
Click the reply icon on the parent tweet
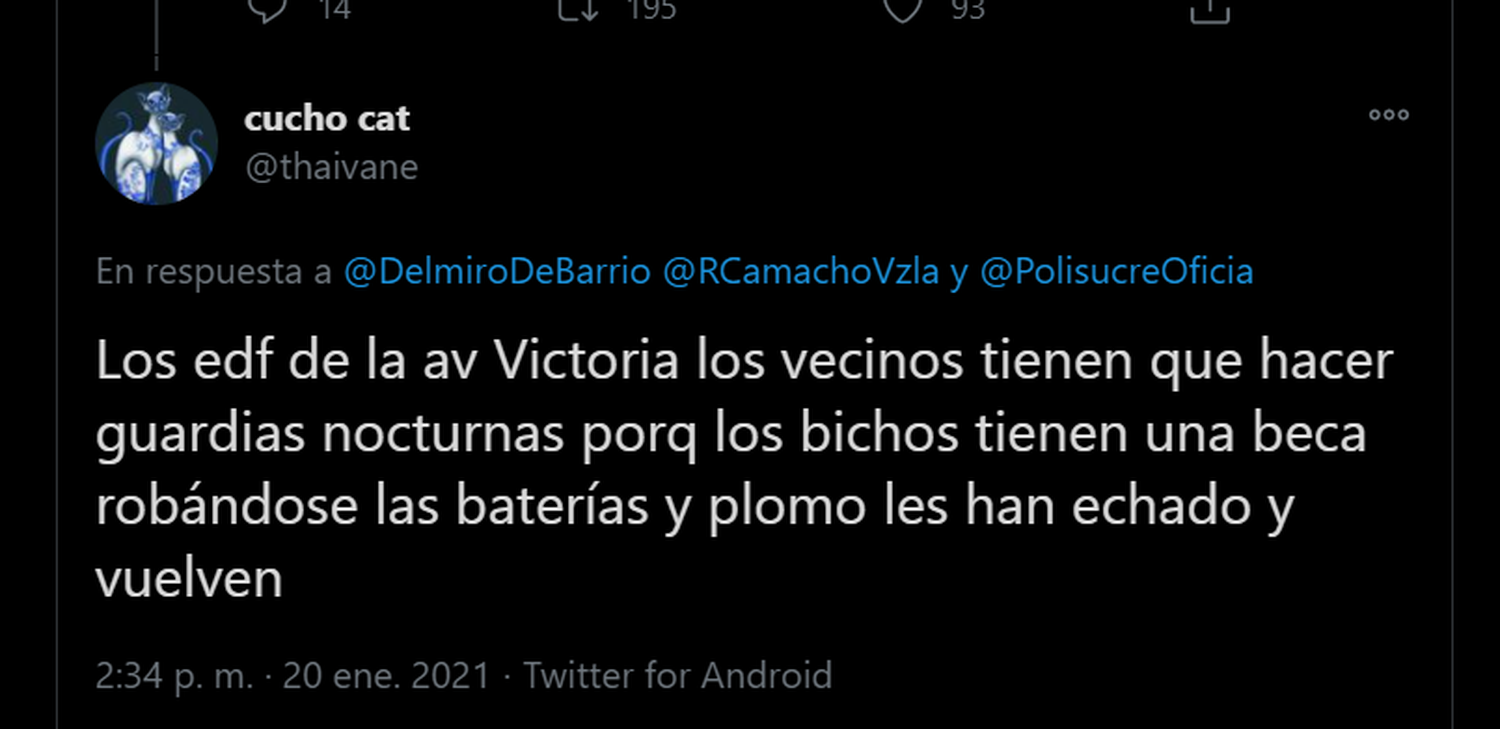tap(267, 9)
